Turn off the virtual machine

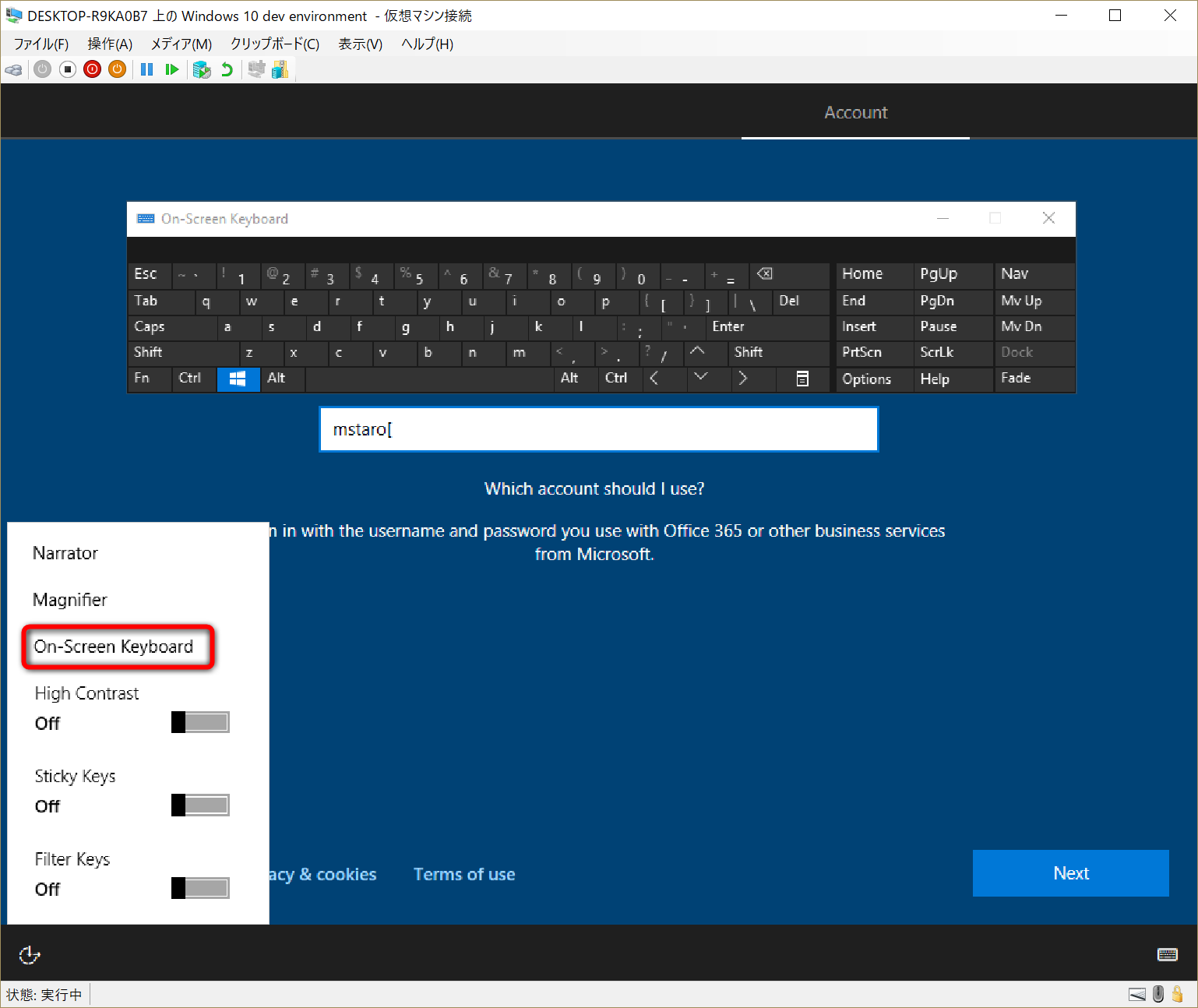pos(68,69)
